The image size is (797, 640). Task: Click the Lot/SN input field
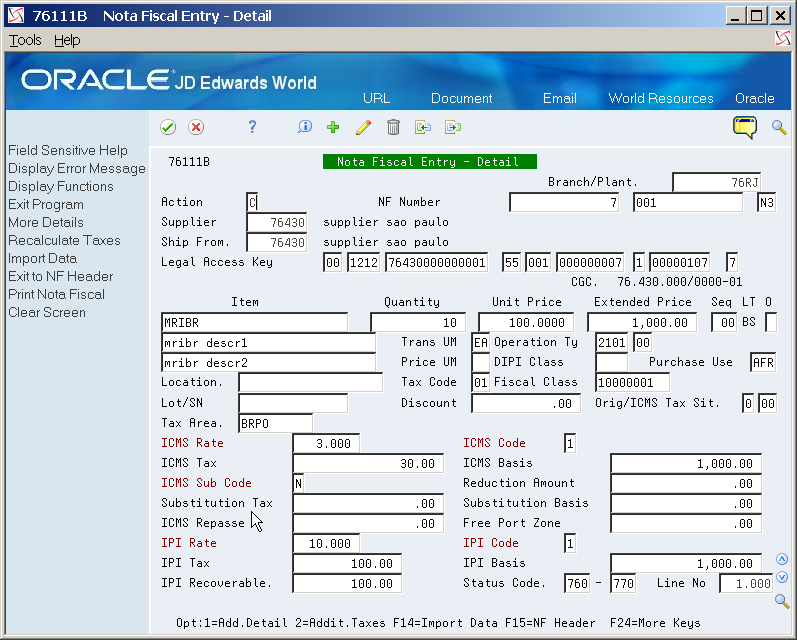(293, 403)
